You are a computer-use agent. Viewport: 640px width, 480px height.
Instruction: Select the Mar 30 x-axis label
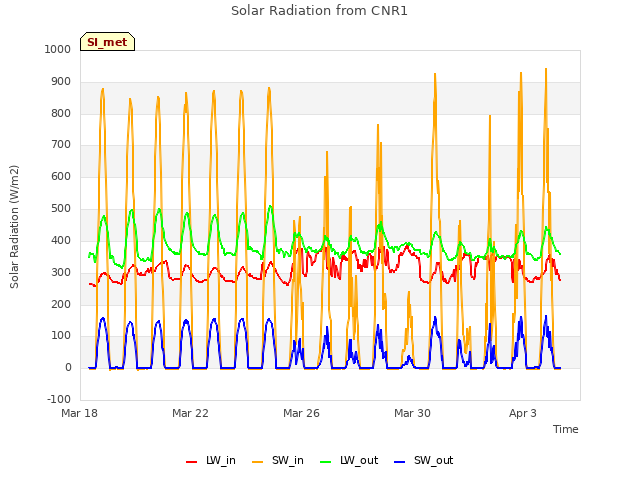(412, 413)
